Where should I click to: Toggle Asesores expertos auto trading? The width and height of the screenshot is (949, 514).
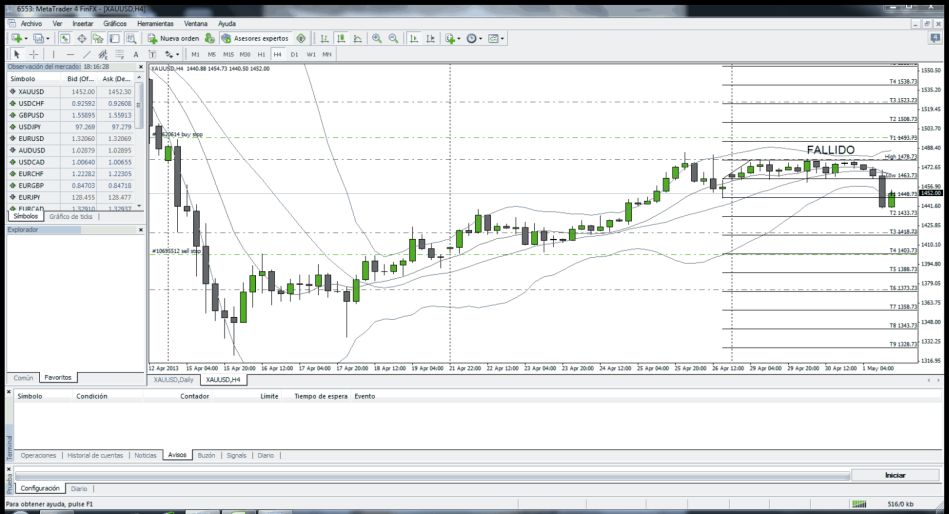coord(254,38)
